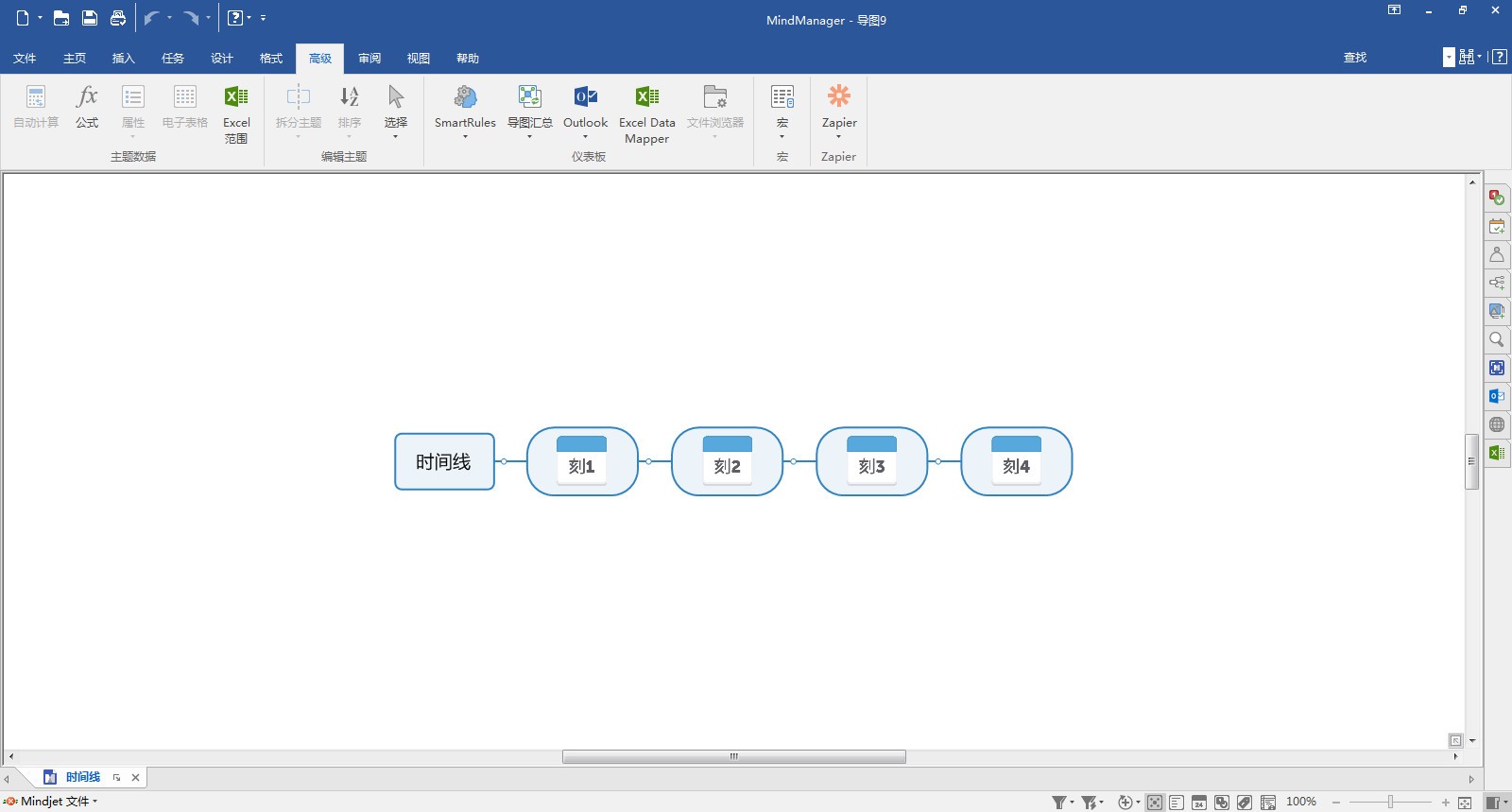This screenshot has width=1512, height=812.
Task: Click the print icon in title bar
Action: [118, 18]
